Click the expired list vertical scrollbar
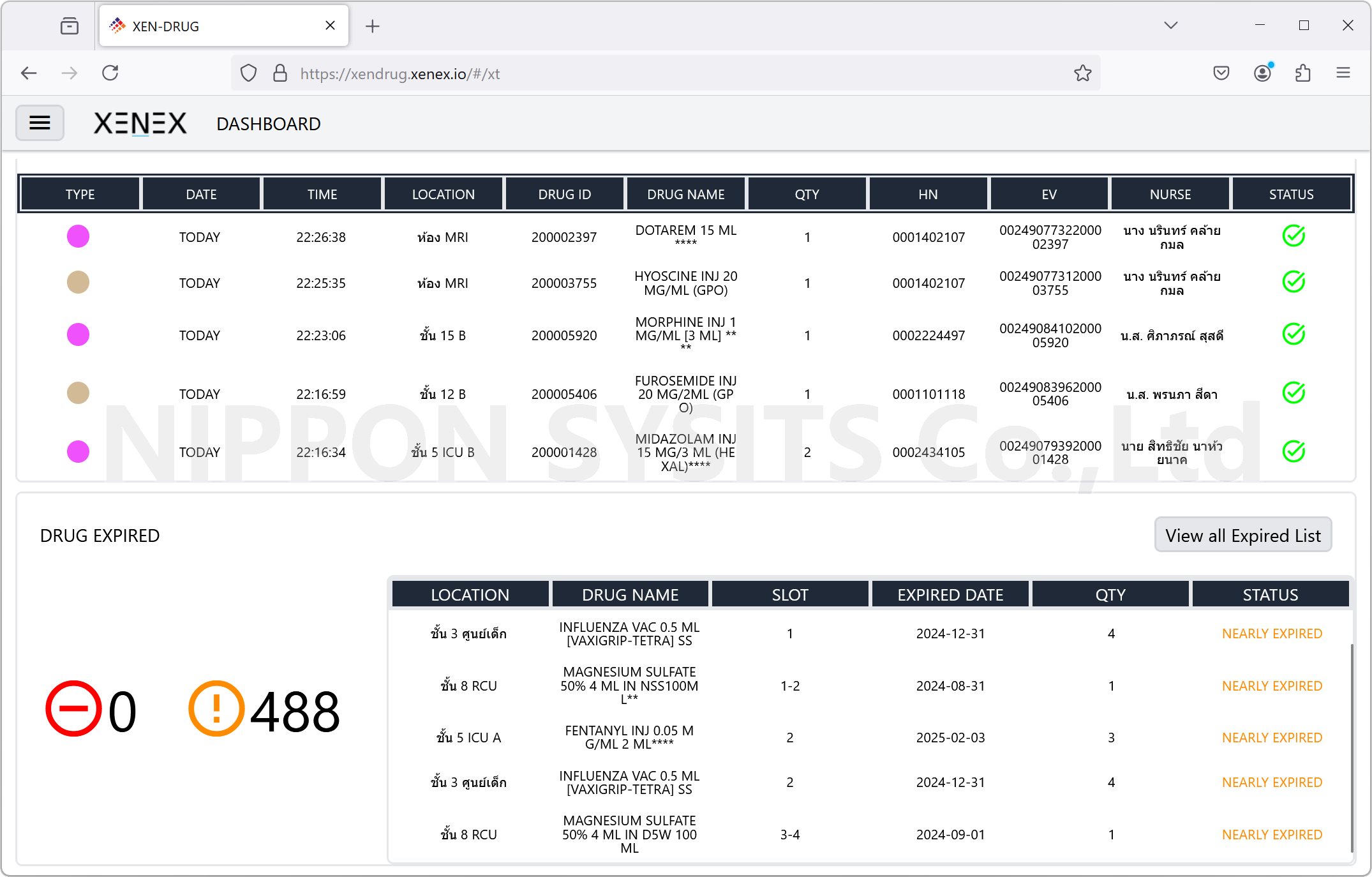Image resolution: width=1372 pixels, height=877 pixels. (x=1351, y=747)
